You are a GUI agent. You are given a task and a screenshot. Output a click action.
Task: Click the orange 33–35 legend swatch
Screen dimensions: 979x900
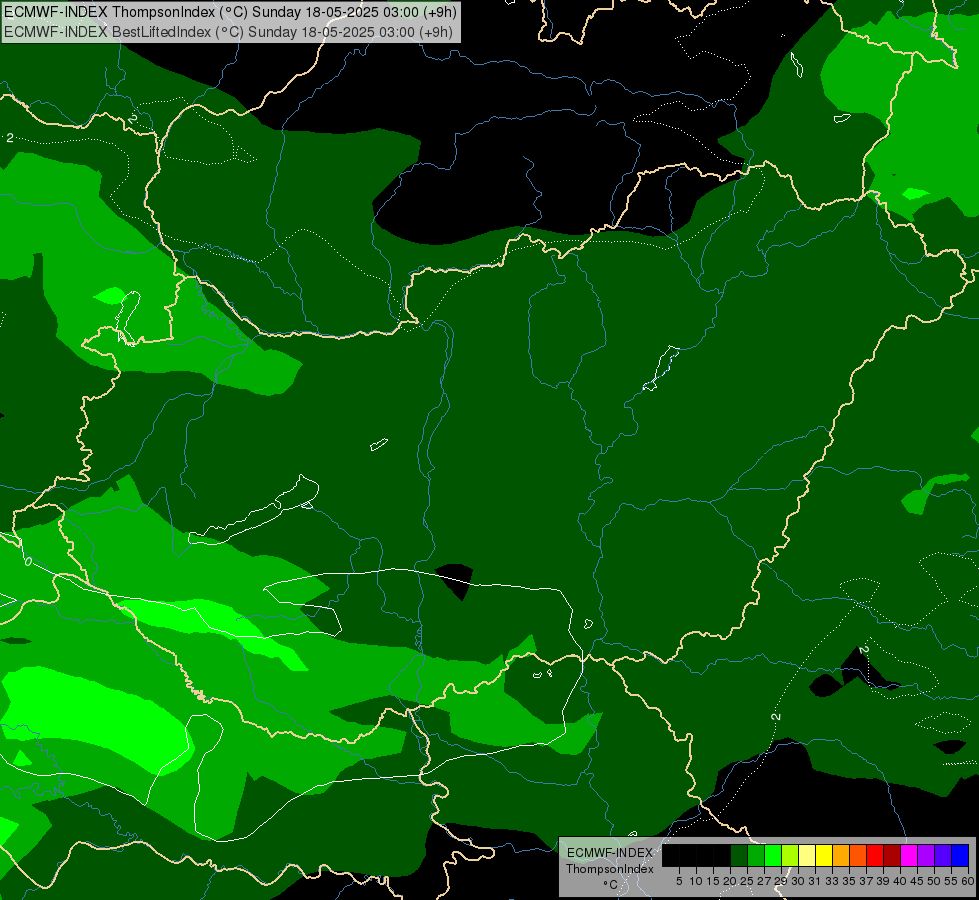(841, 855)
